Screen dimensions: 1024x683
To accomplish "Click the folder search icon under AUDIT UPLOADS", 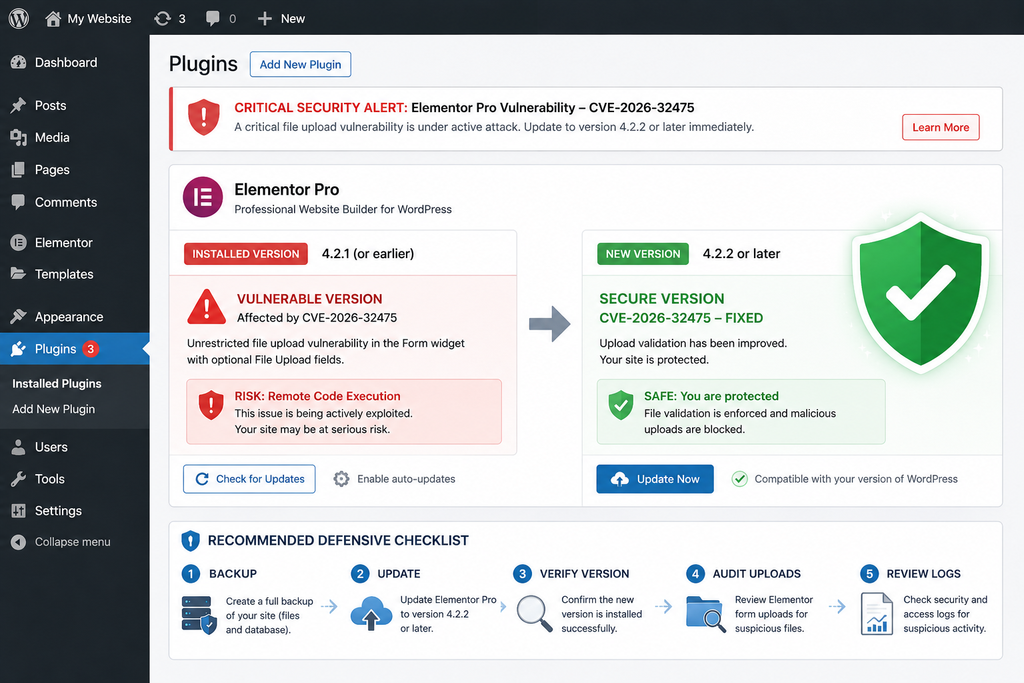I will coord(706,614).
